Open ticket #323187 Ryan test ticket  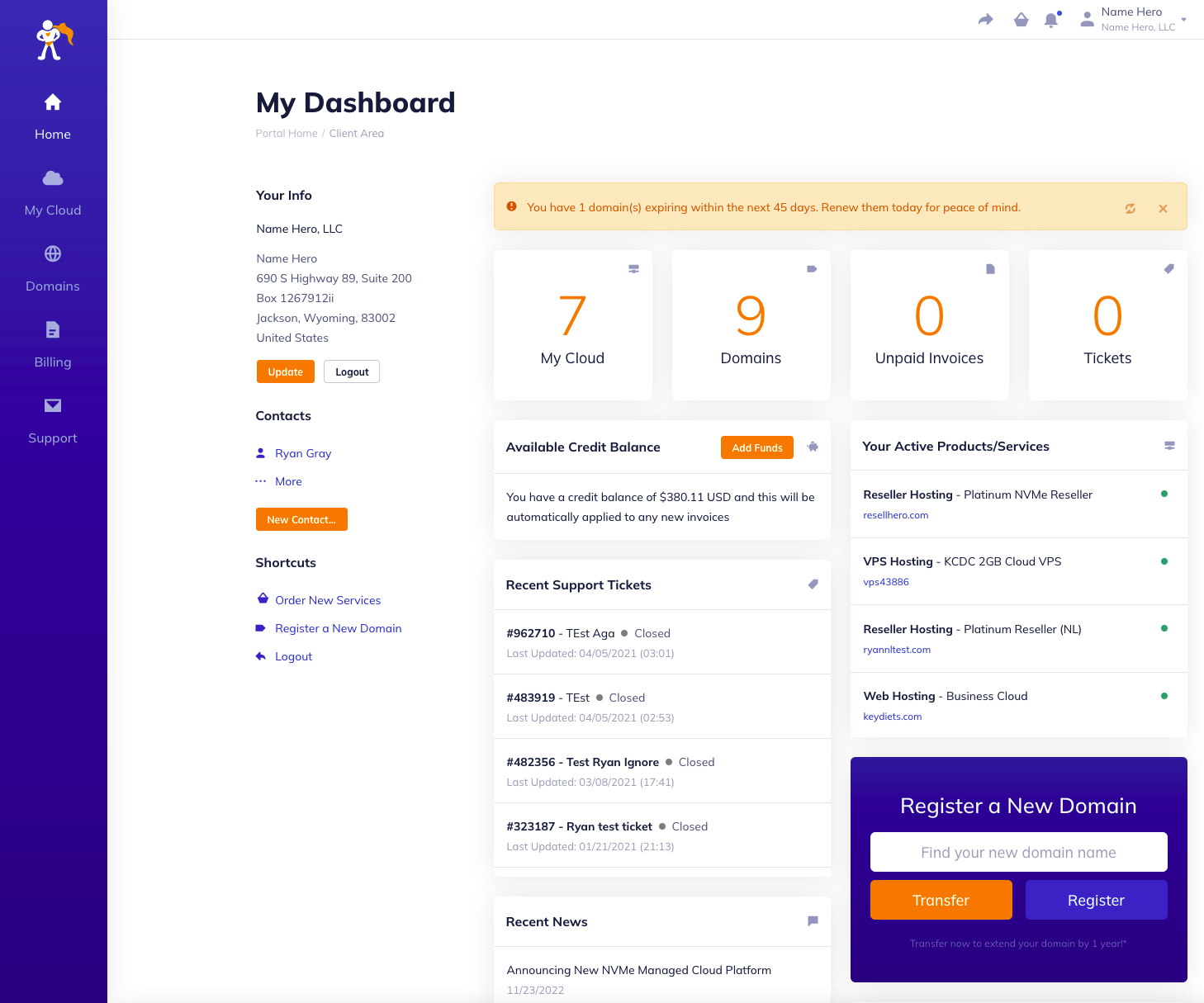662,835
